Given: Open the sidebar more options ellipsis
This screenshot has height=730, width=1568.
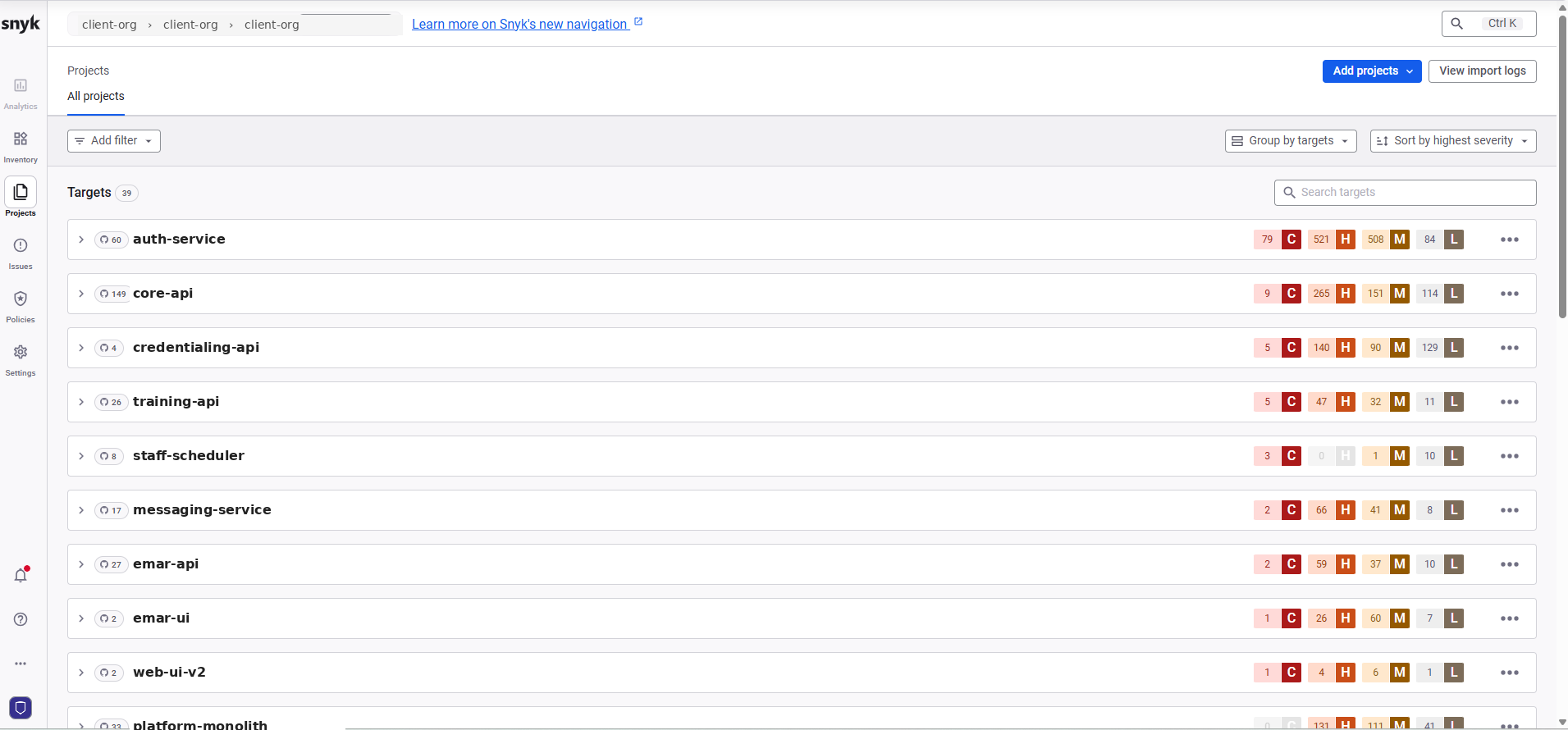Looking at the screenshot, I should (x=21, y=664).
